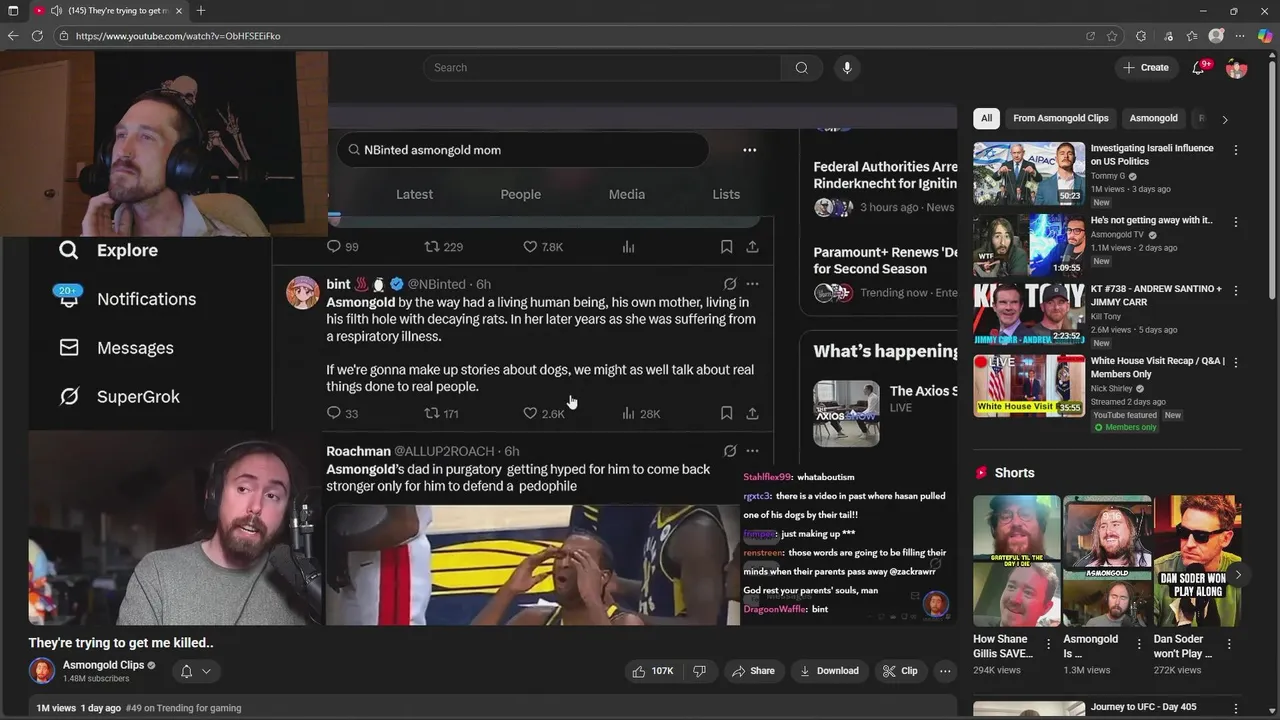Share the video
Screen dimensions: 1280x720
tap(752, 671)
